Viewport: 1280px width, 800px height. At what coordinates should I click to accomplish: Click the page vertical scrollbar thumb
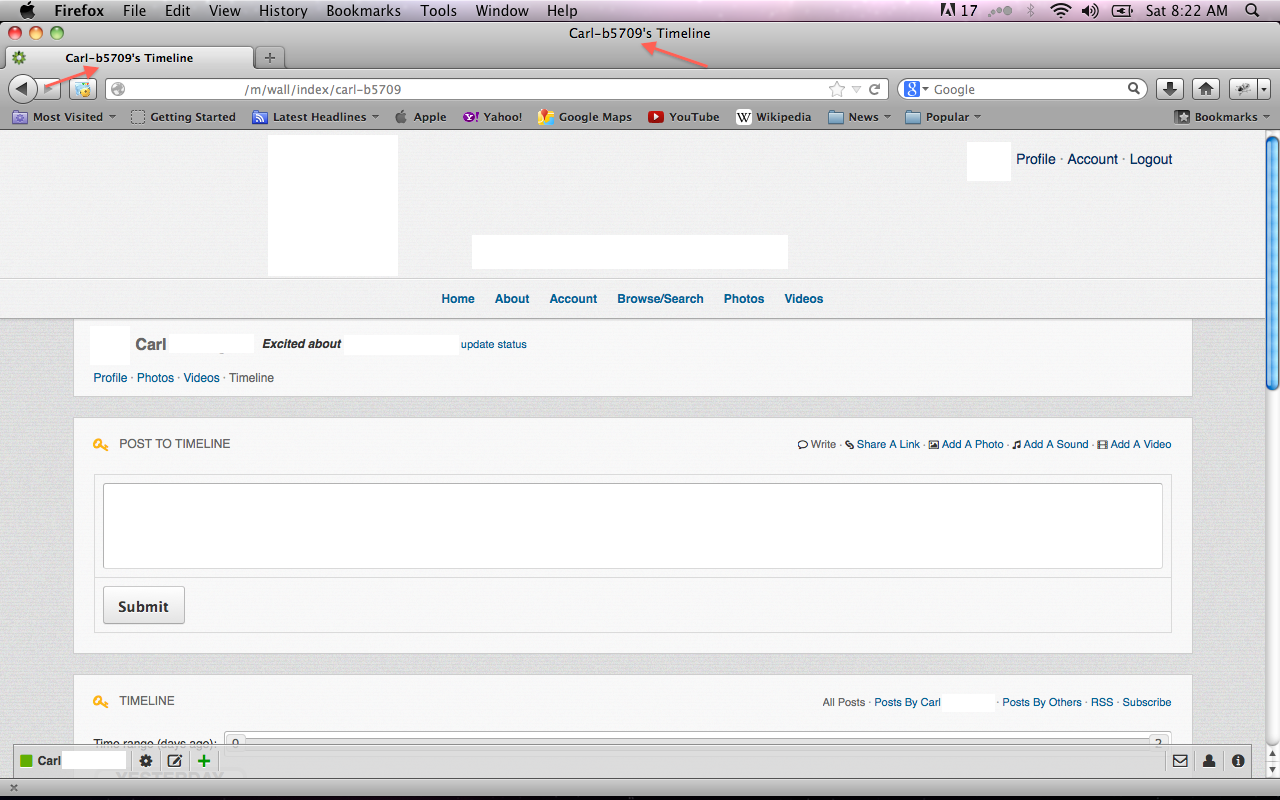coord(1272,262)
